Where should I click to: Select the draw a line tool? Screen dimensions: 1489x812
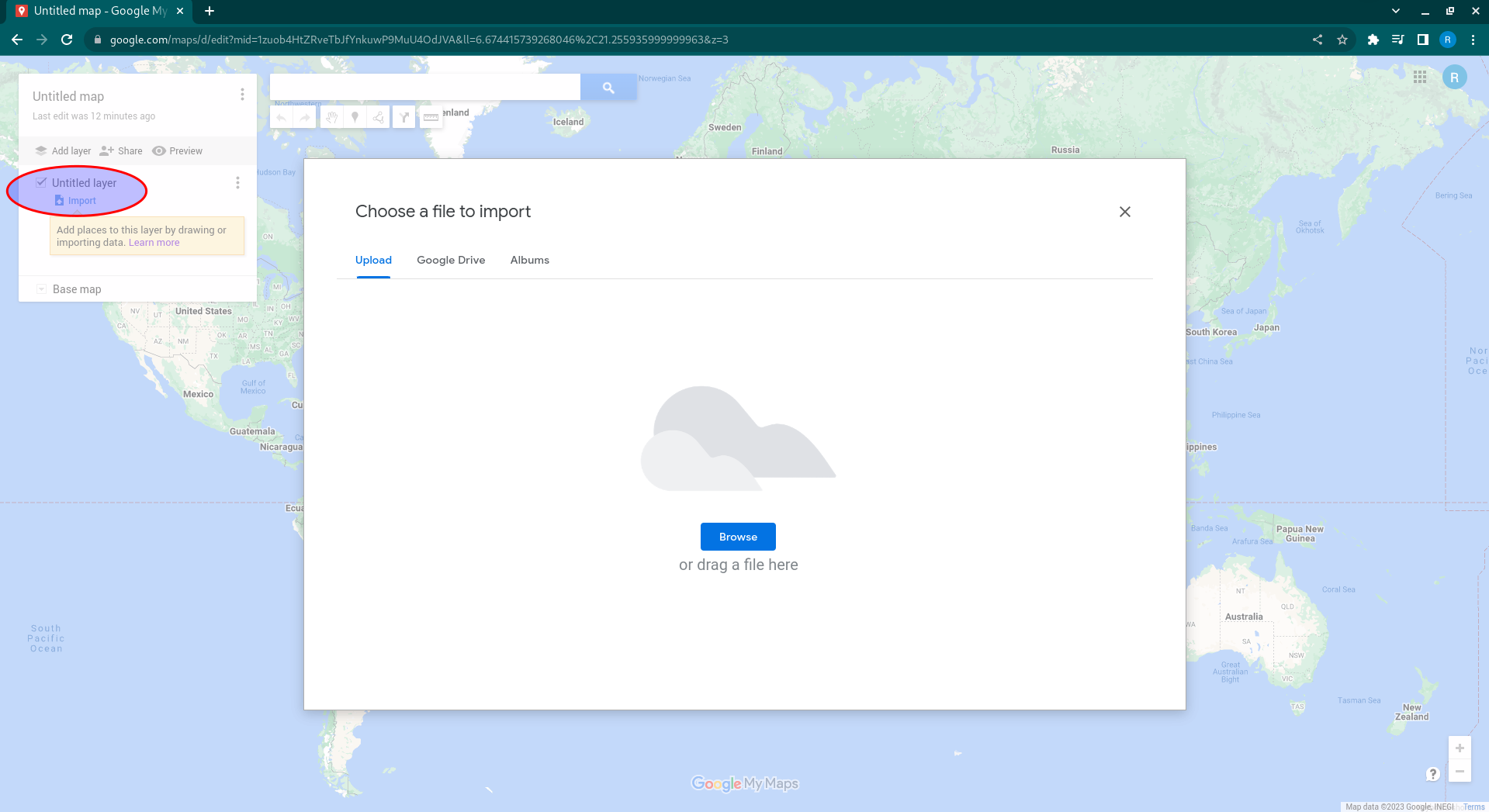pyautogui.click(x=378, y=117)
